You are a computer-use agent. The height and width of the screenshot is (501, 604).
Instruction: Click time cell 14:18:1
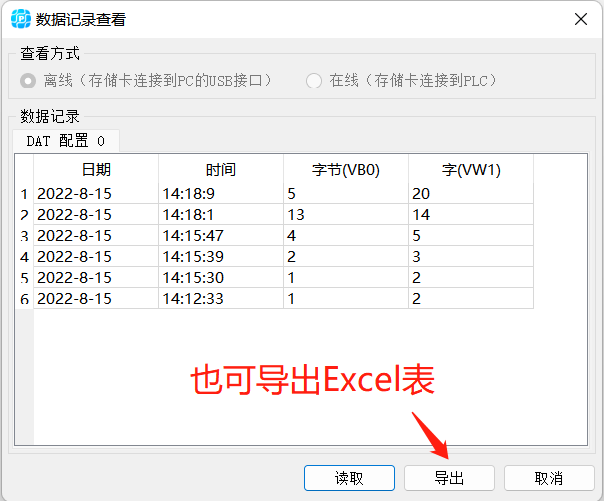[x=221, y=214]
